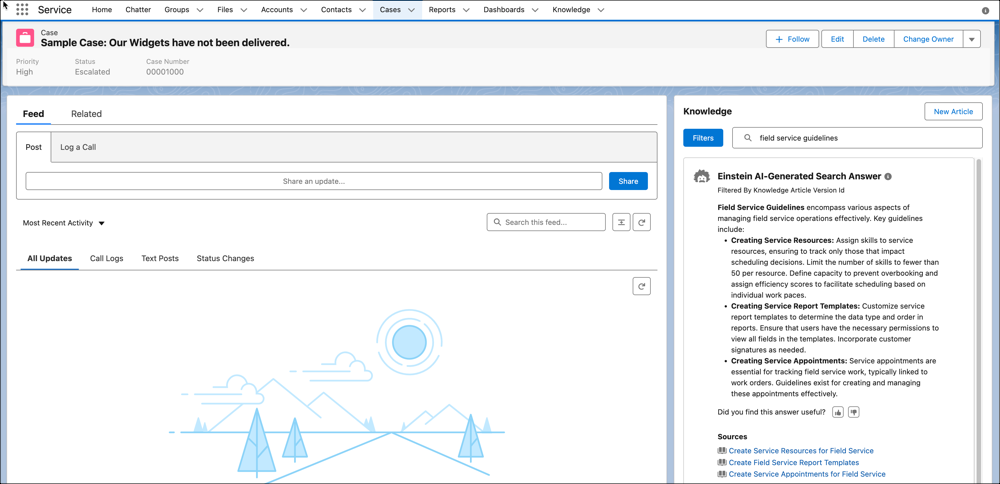Click the Knowledge search field

point(858,138)
